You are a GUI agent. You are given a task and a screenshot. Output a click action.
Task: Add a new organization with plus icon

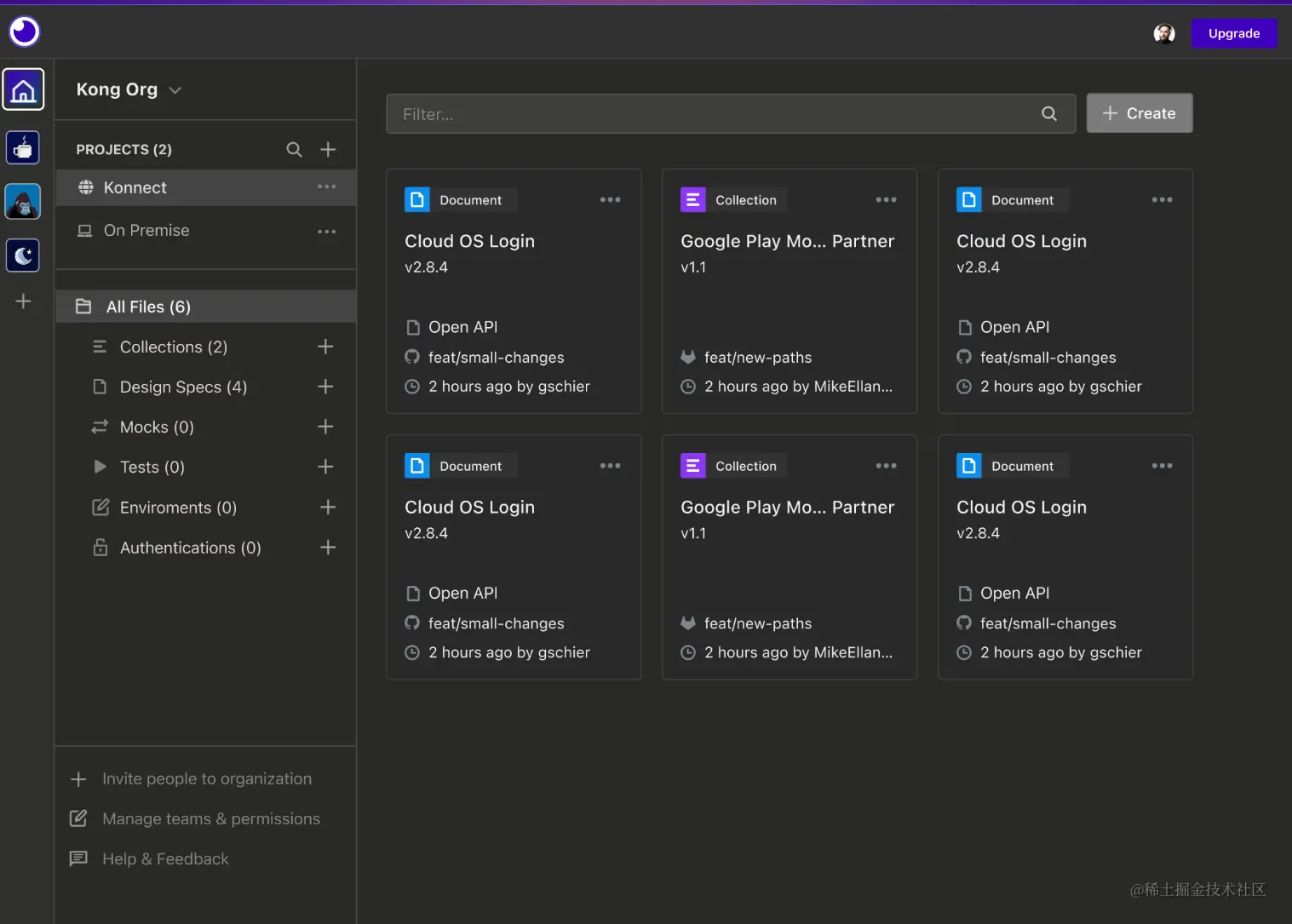tap(23, 301)
